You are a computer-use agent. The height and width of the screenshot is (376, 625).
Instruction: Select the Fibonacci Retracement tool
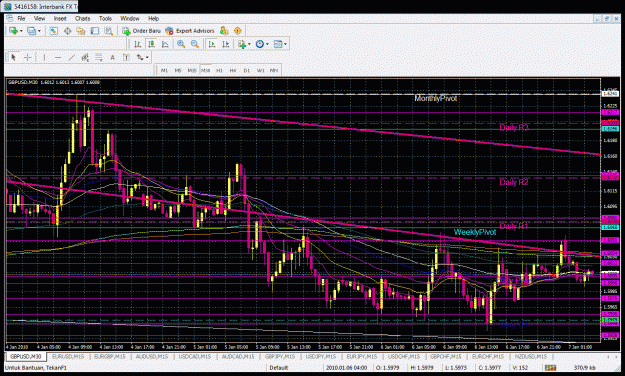98,57
